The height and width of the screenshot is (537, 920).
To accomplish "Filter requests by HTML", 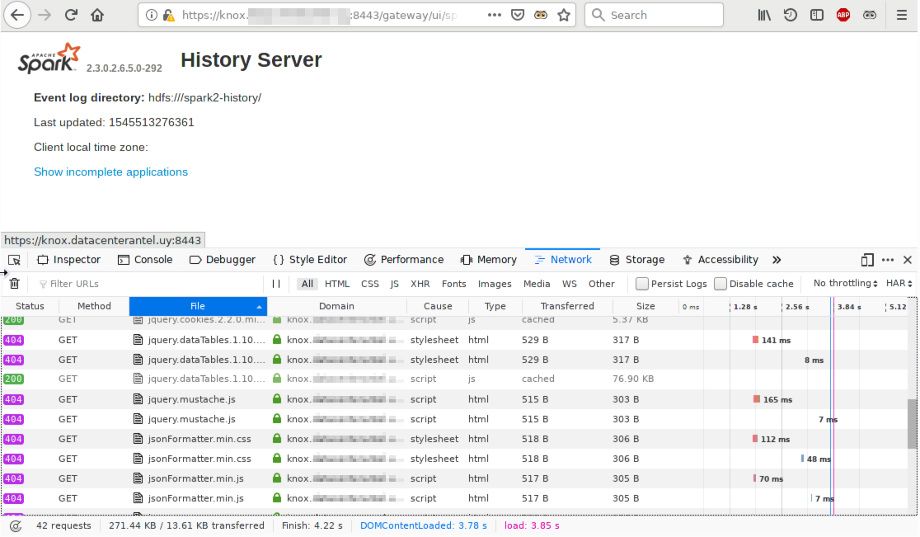I will tap(337, 283).
